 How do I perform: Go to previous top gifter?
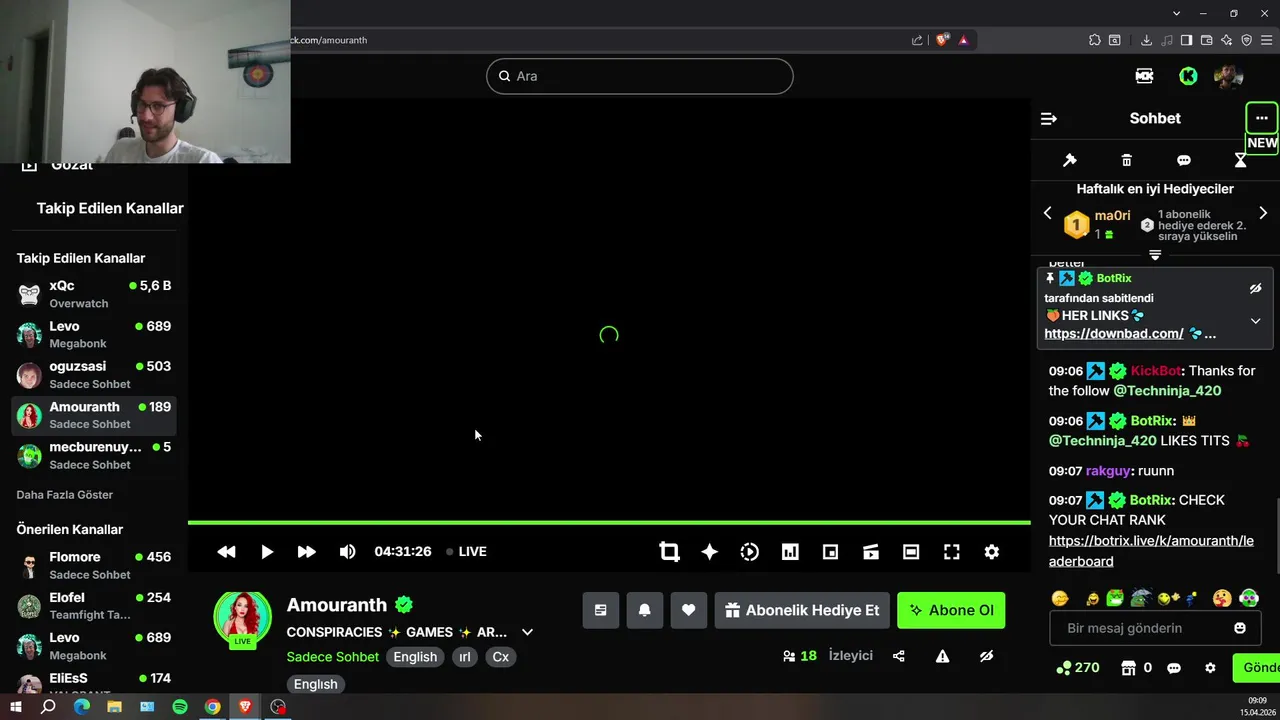[1048, 213]
